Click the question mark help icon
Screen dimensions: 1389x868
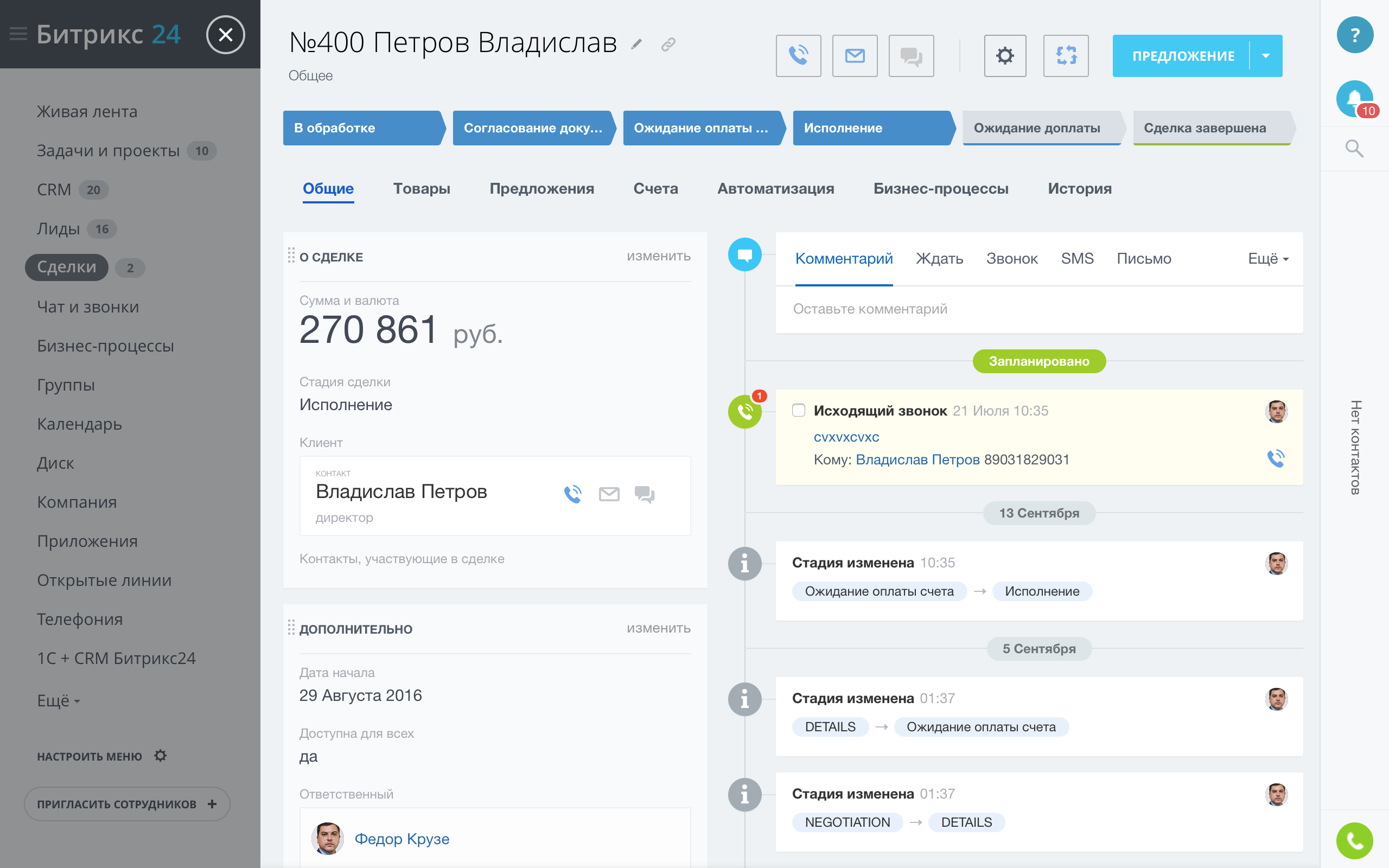tap(1355, 35)
